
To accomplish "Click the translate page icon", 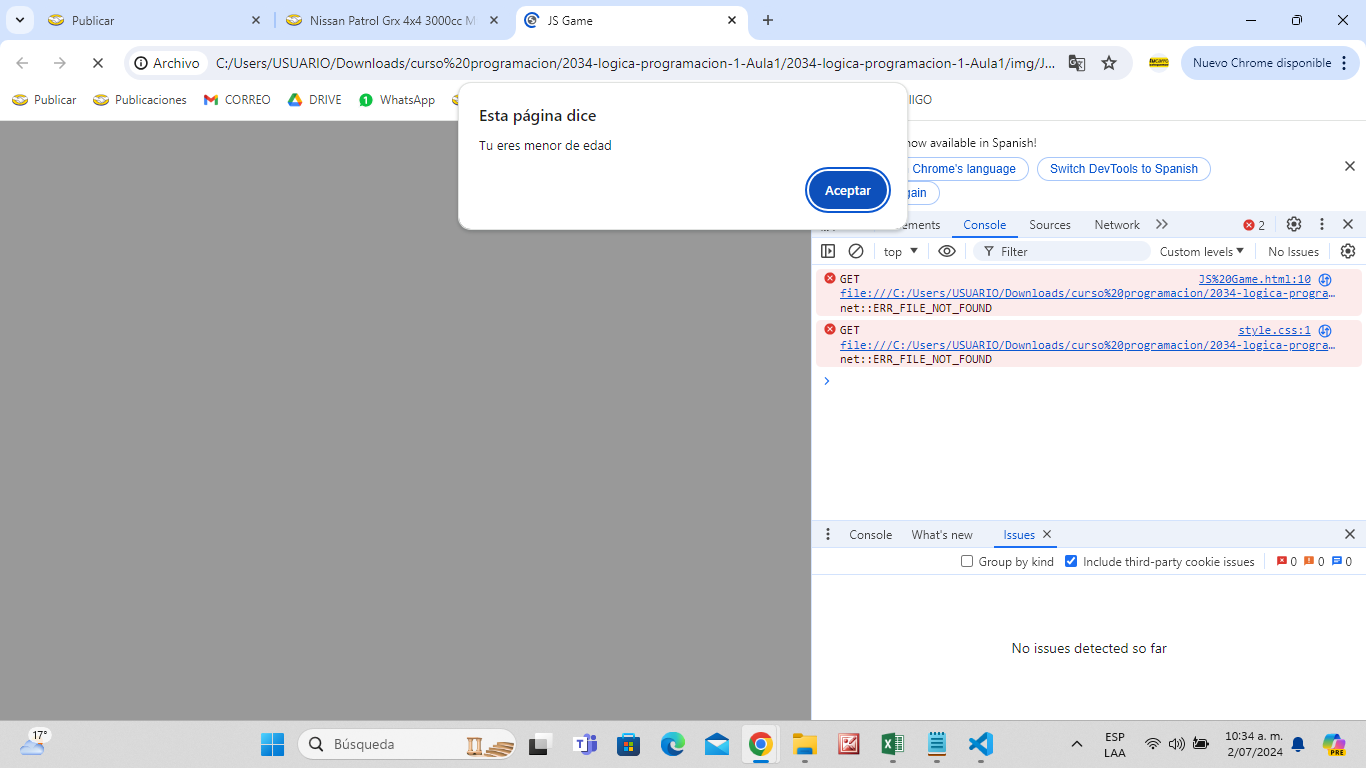I will point(1077,63).
